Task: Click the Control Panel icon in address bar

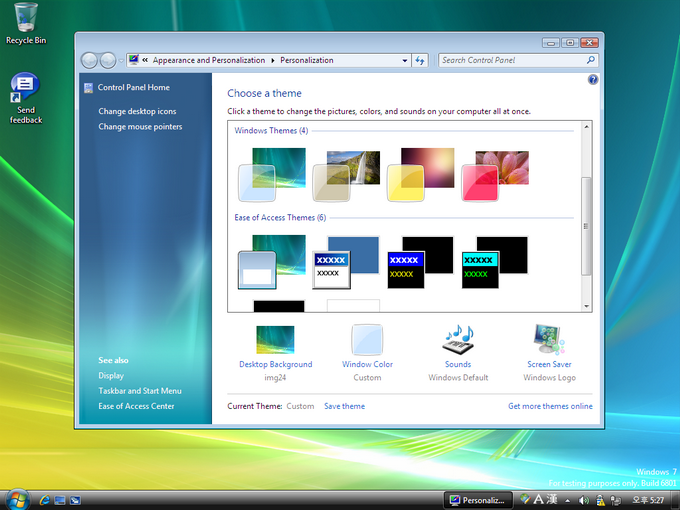Action: click(x=134, y=60)
